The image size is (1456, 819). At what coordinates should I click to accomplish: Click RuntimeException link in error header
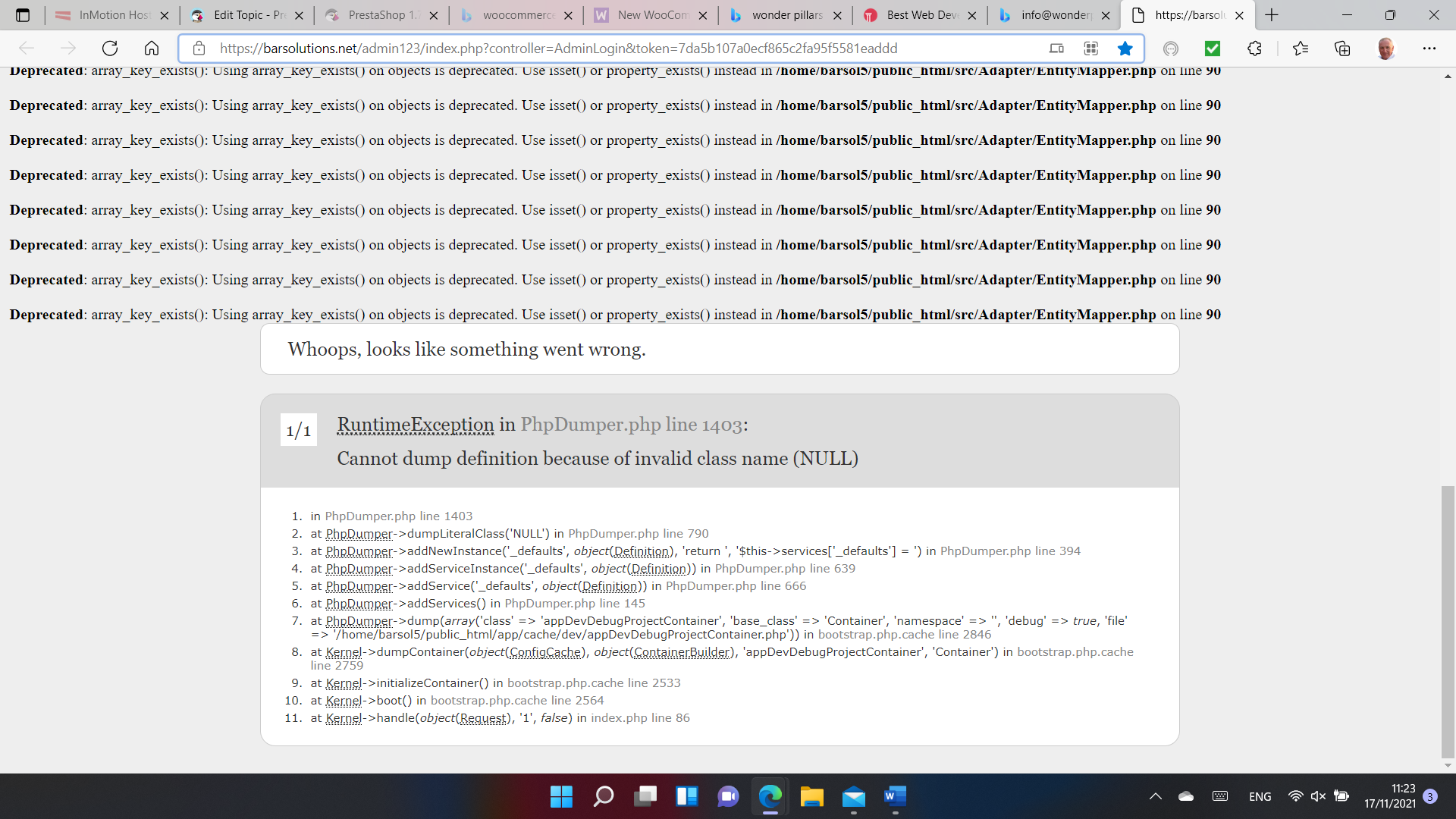[416, 425]
